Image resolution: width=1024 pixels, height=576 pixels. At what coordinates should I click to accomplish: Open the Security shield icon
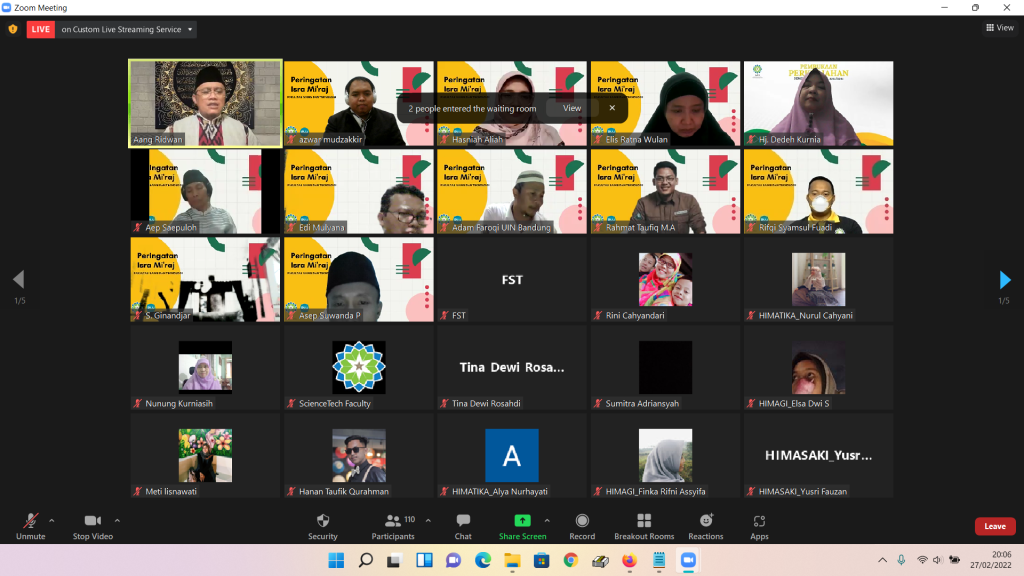click(x=322, y=522)
